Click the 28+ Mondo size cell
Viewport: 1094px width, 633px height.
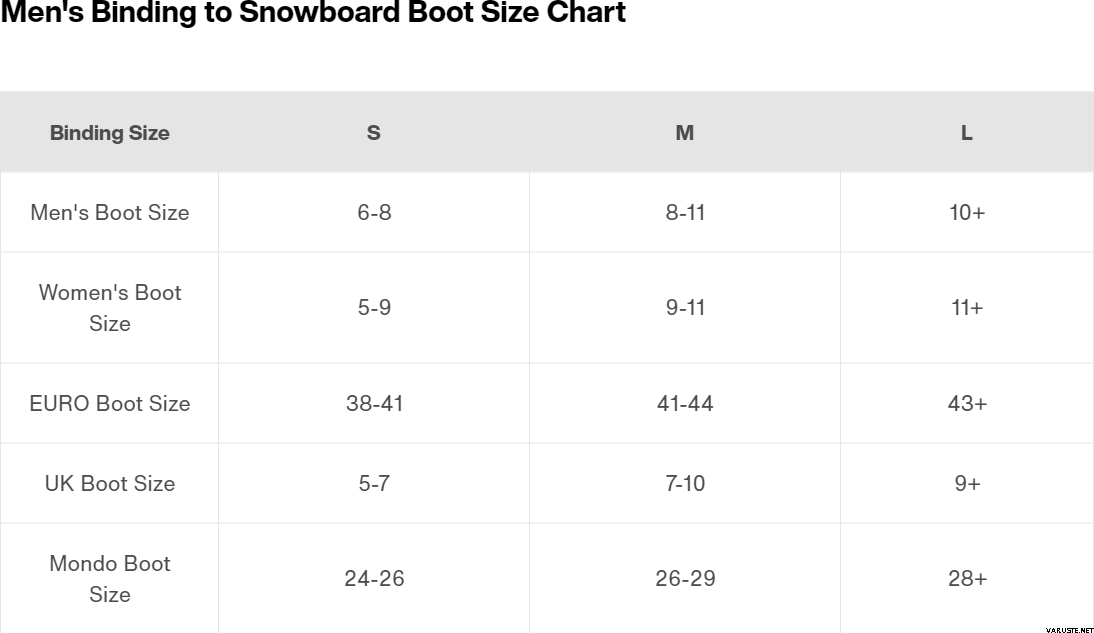(x=967, y=578)
